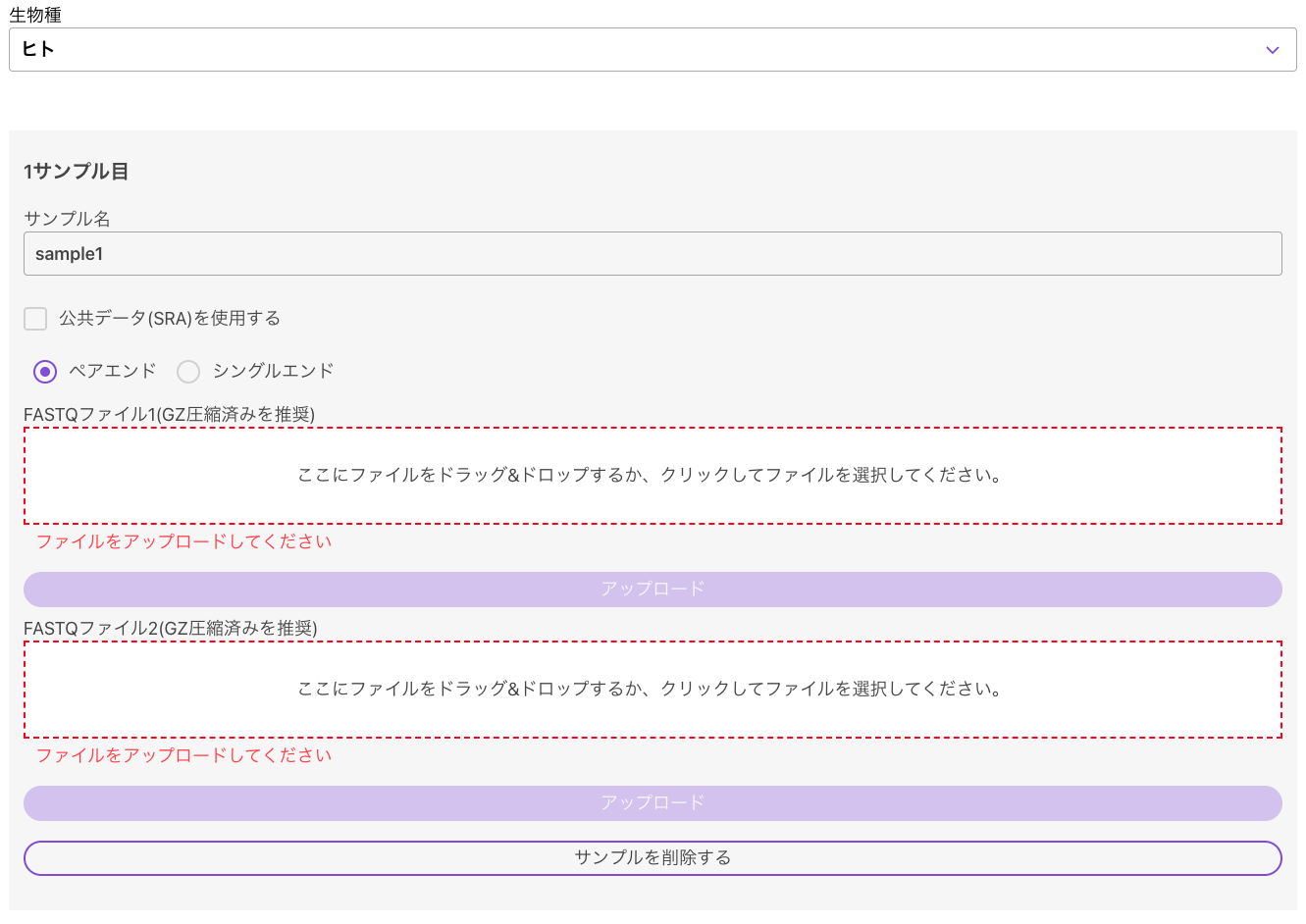Click the first ファイルをアップロードしてください error message
This screenshot has height=924, width=1306.
(183, 540)
